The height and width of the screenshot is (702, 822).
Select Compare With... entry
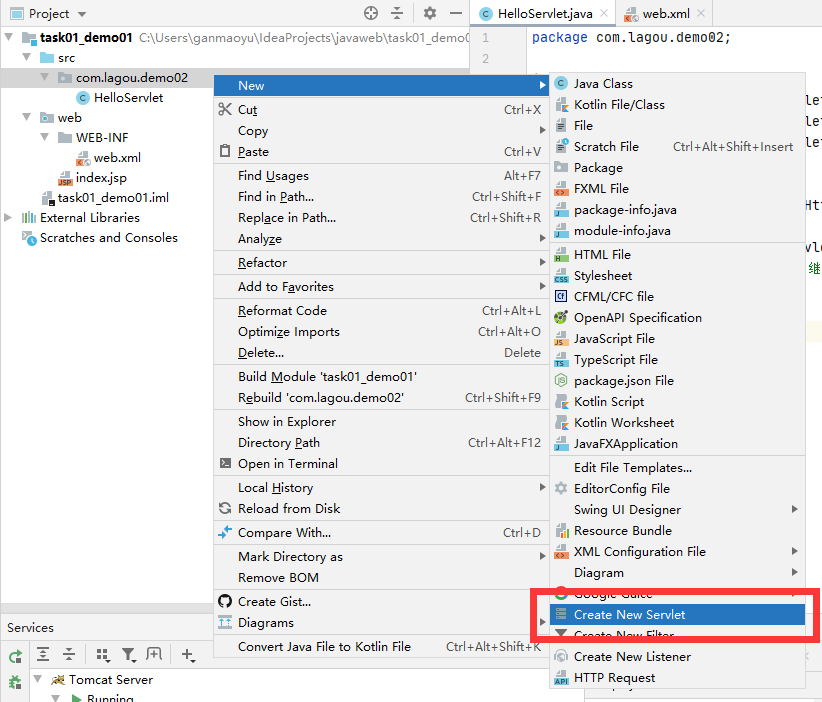381,533
